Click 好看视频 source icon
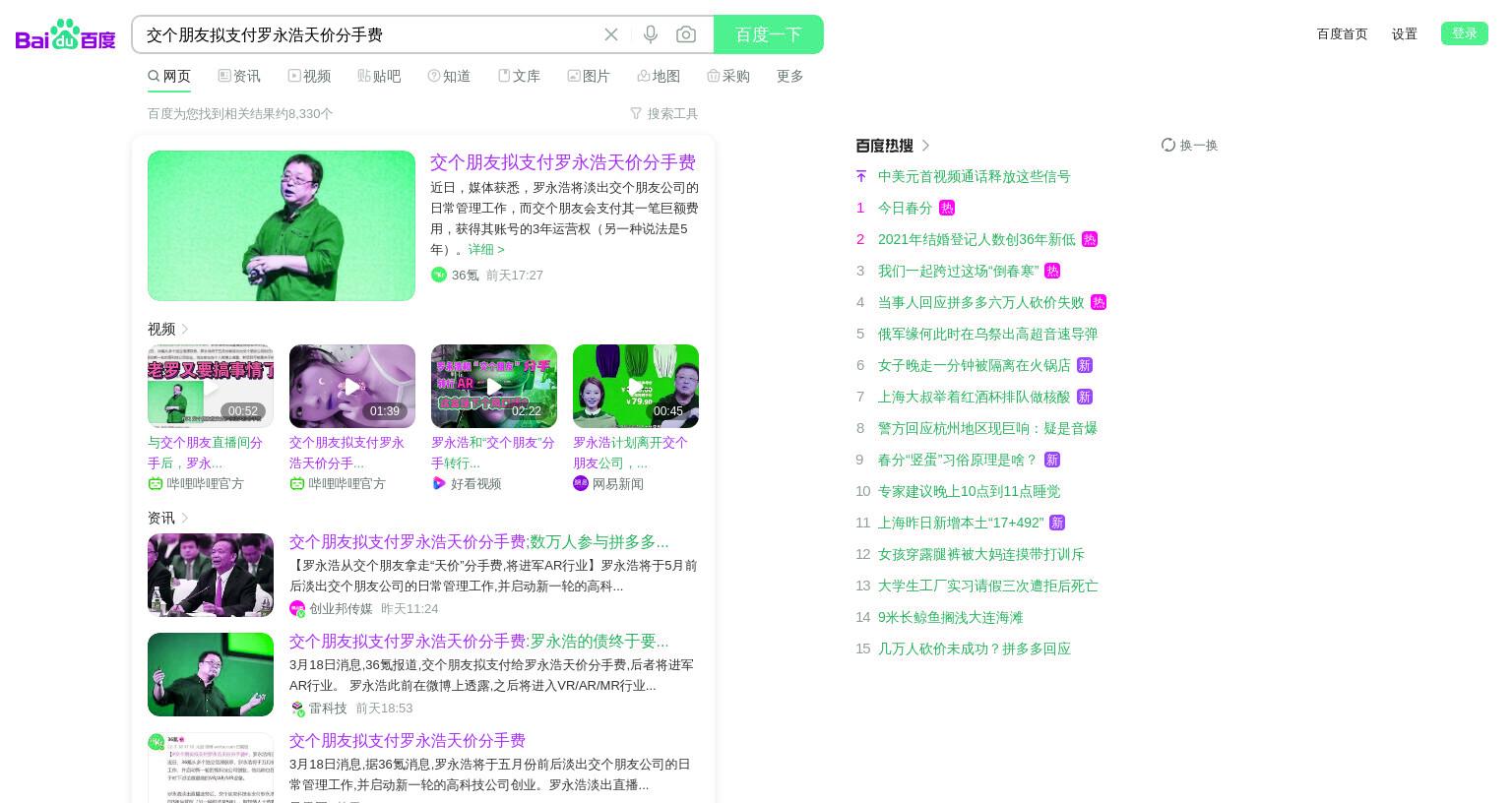1512x803 pixels. (x=439, y=483)
